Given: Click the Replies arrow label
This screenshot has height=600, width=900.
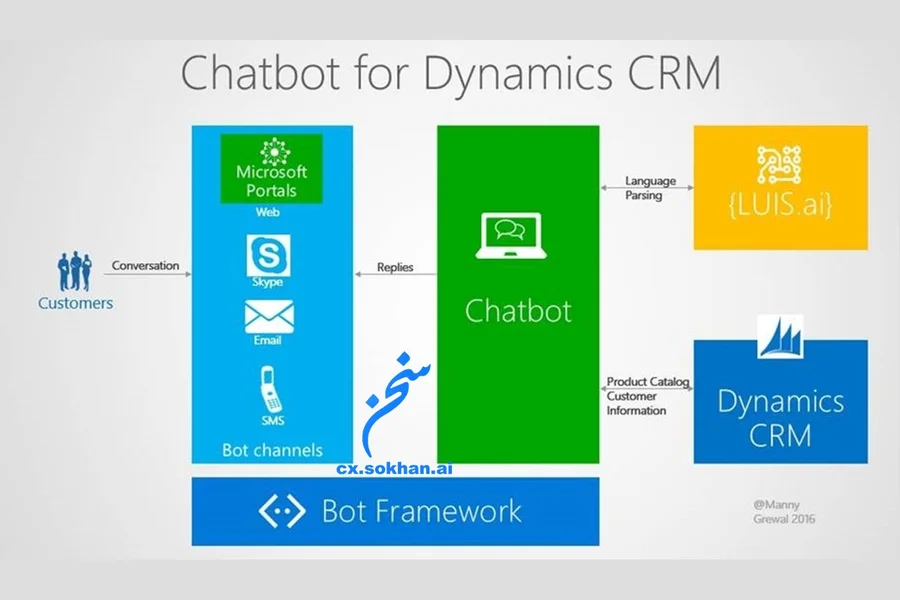Looking at the screenshot, I should (x=395, y=267).
